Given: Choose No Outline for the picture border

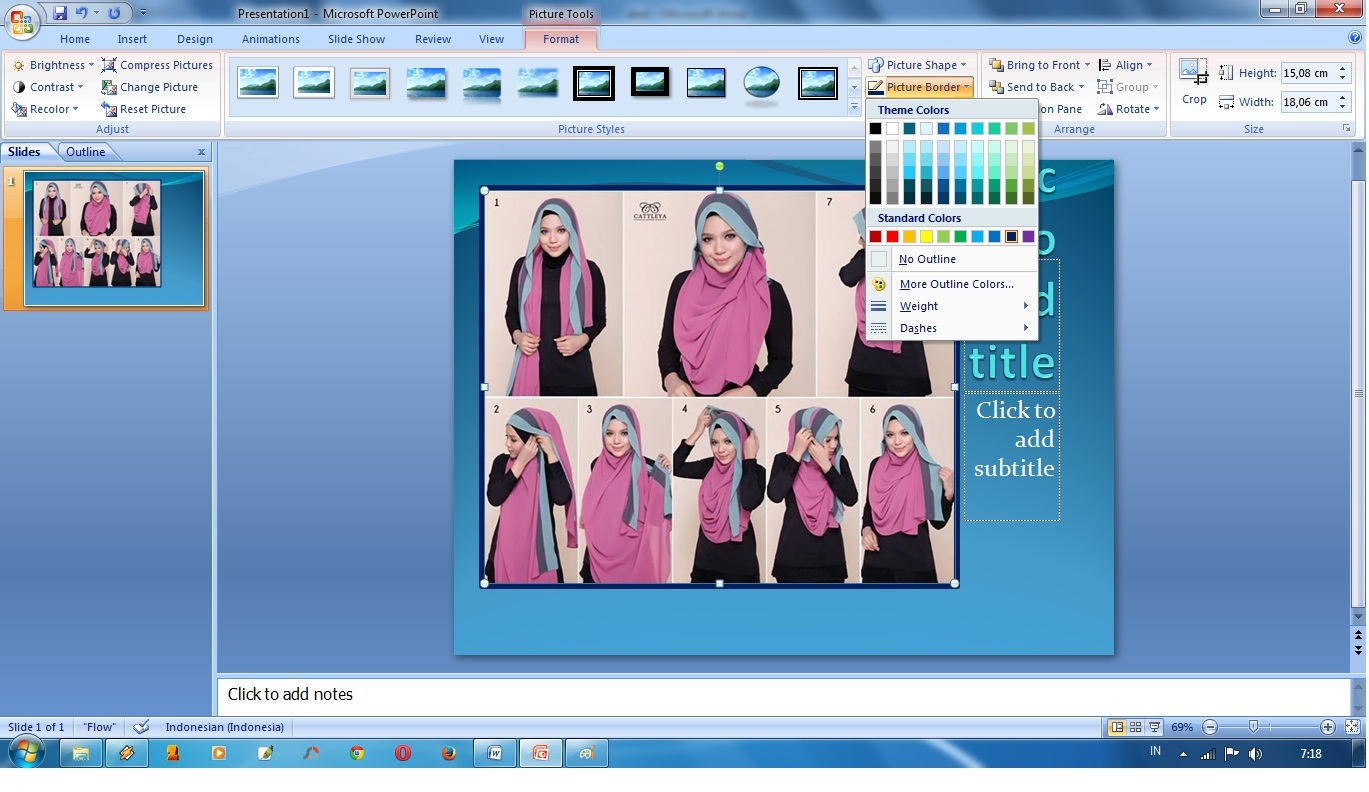Looking at the screenshot, I should pyautogui.click(x=927, y=258).
